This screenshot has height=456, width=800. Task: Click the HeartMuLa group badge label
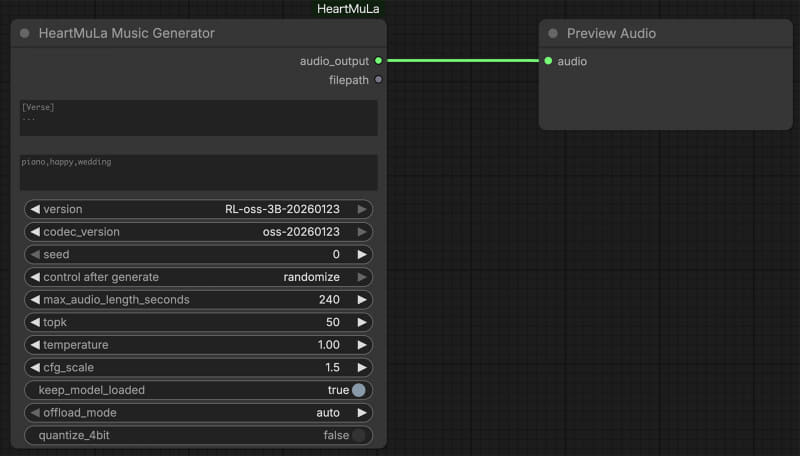click(348, 9)
